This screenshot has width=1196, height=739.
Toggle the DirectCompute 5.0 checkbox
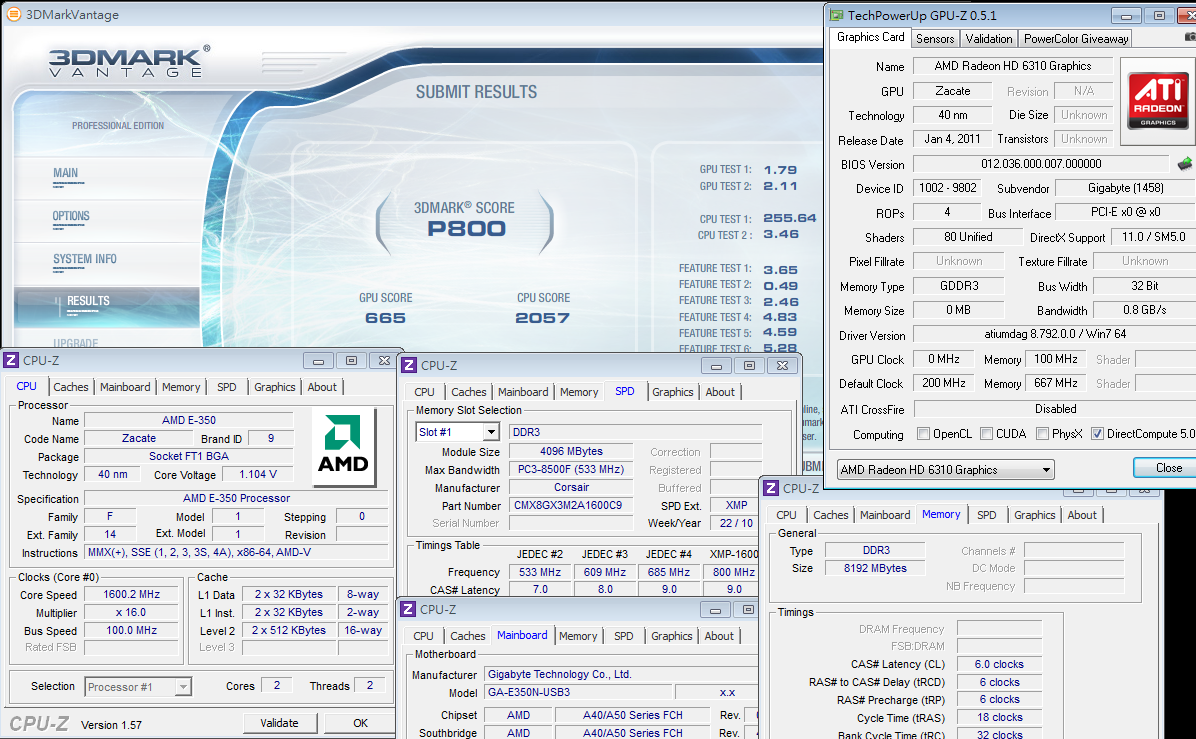pyautogui.click(x=1098, y=434)
